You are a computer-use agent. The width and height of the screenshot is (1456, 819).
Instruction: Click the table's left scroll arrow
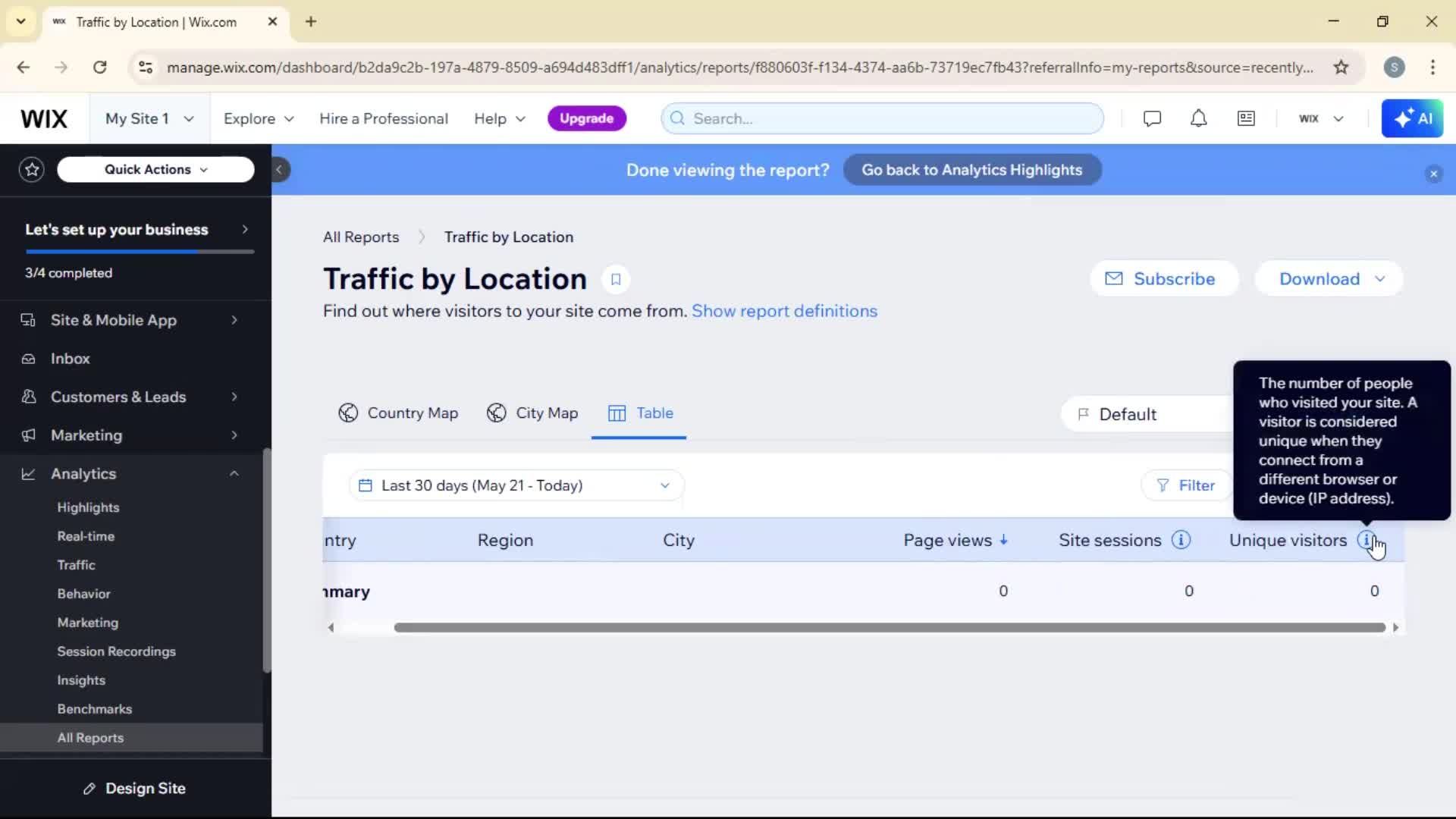pyautogui.click(x=331, y=627)
